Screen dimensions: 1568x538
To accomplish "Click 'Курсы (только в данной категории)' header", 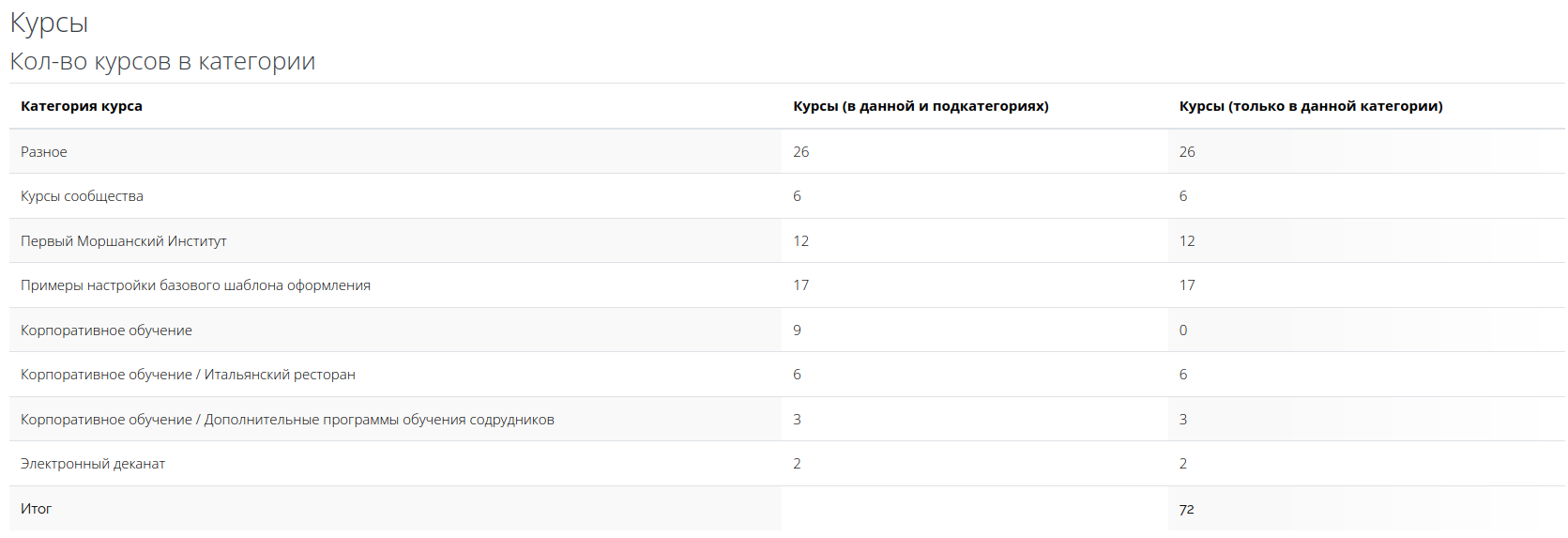I will pyautogui.click(x=1311, y=106).
